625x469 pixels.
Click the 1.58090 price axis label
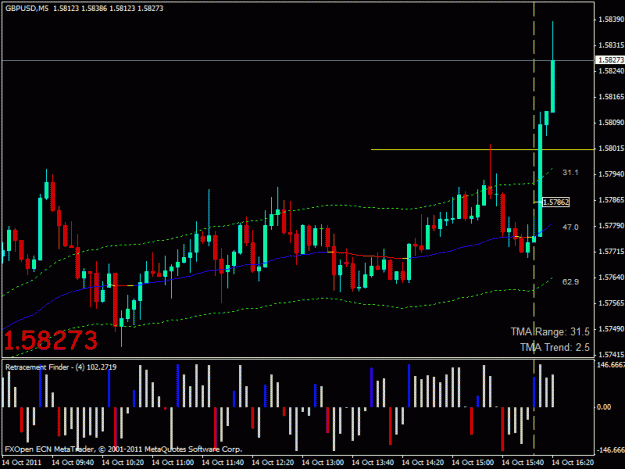[x=611, y=123]
